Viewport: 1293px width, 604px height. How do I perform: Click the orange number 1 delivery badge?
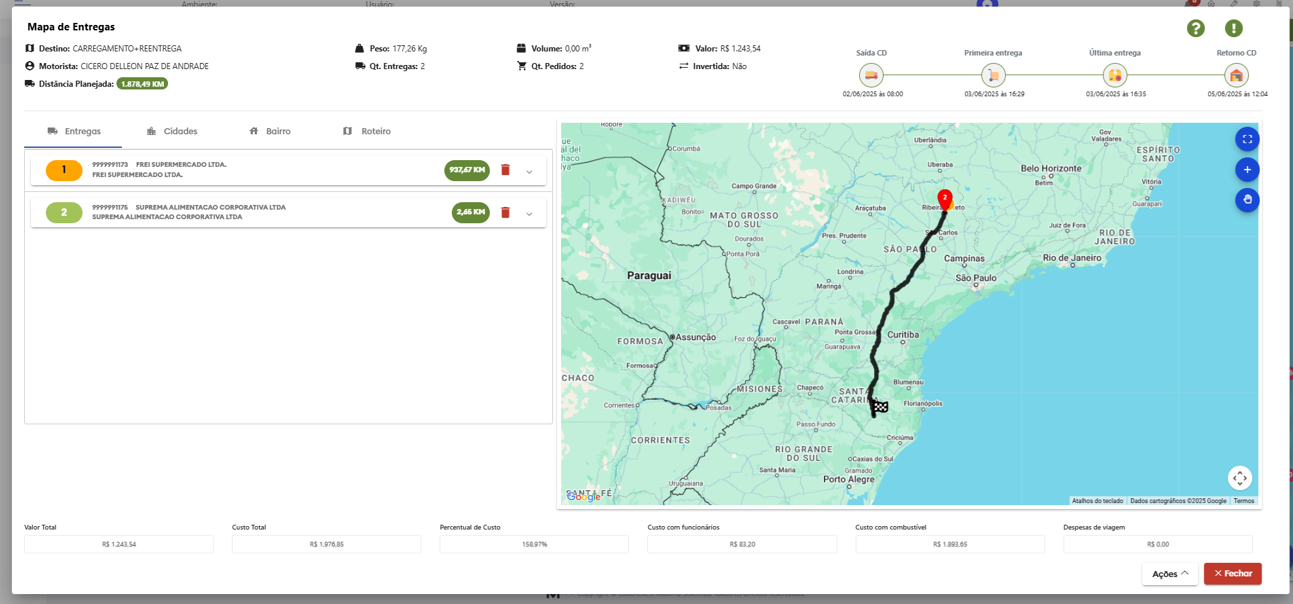[64, 170]
